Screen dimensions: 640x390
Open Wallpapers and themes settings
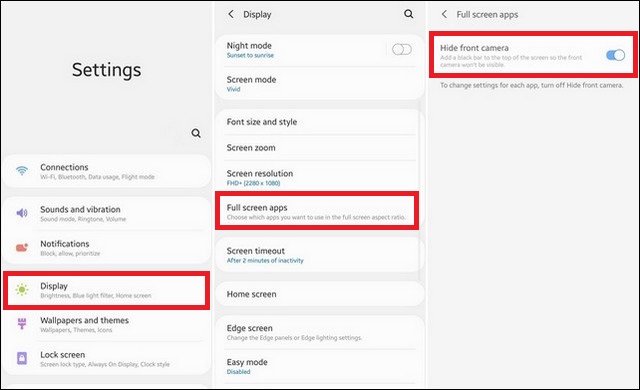click(107, 324)
